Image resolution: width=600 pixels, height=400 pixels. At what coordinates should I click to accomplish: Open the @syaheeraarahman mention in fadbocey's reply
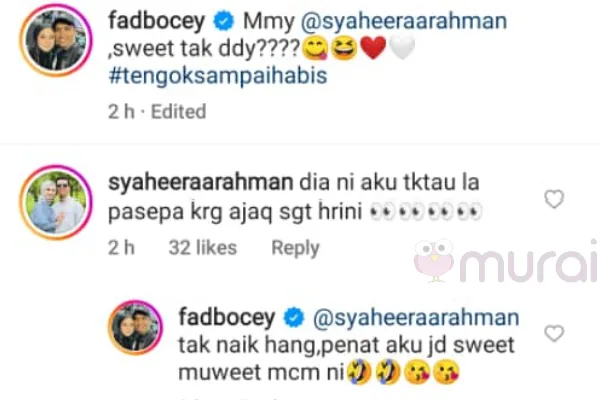click(x=416, y=318)
